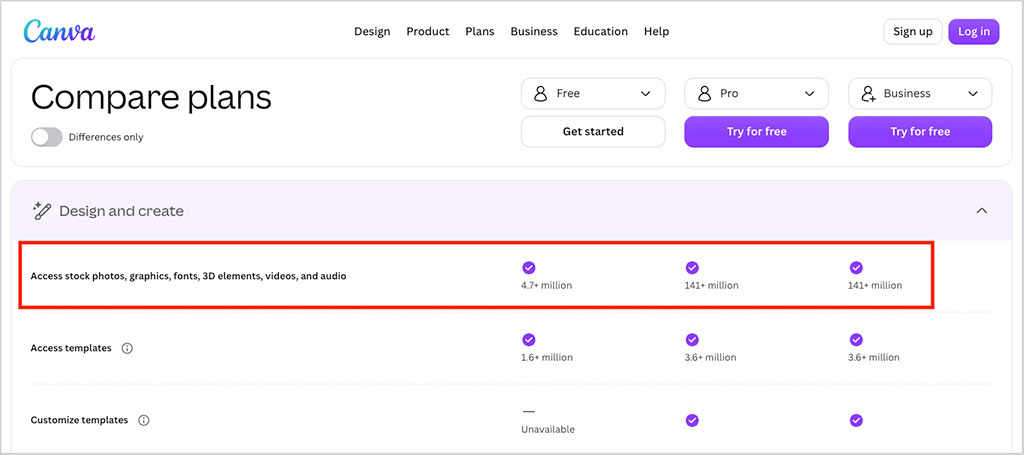Open the Business plan dropdown
The height and width of the screenshot is (455, 1024).
pos(920,93)
